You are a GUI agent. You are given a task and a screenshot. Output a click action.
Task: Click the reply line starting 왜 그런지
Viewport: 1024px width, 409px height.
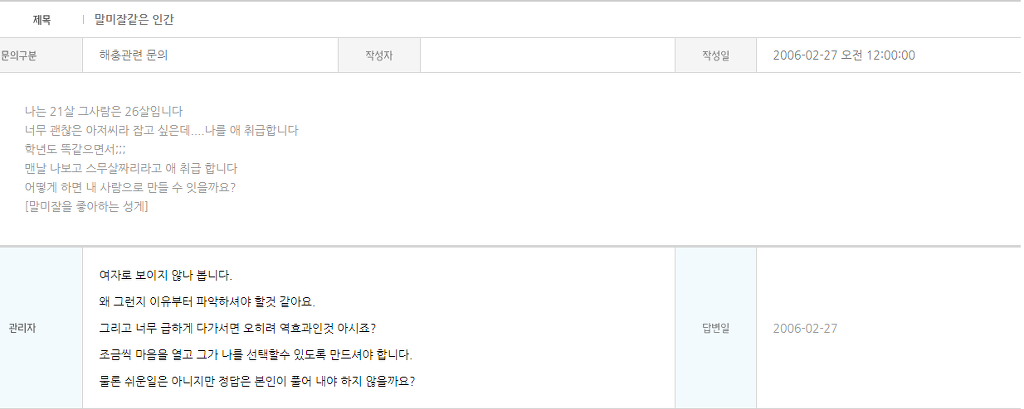click(x=213, y=301)
